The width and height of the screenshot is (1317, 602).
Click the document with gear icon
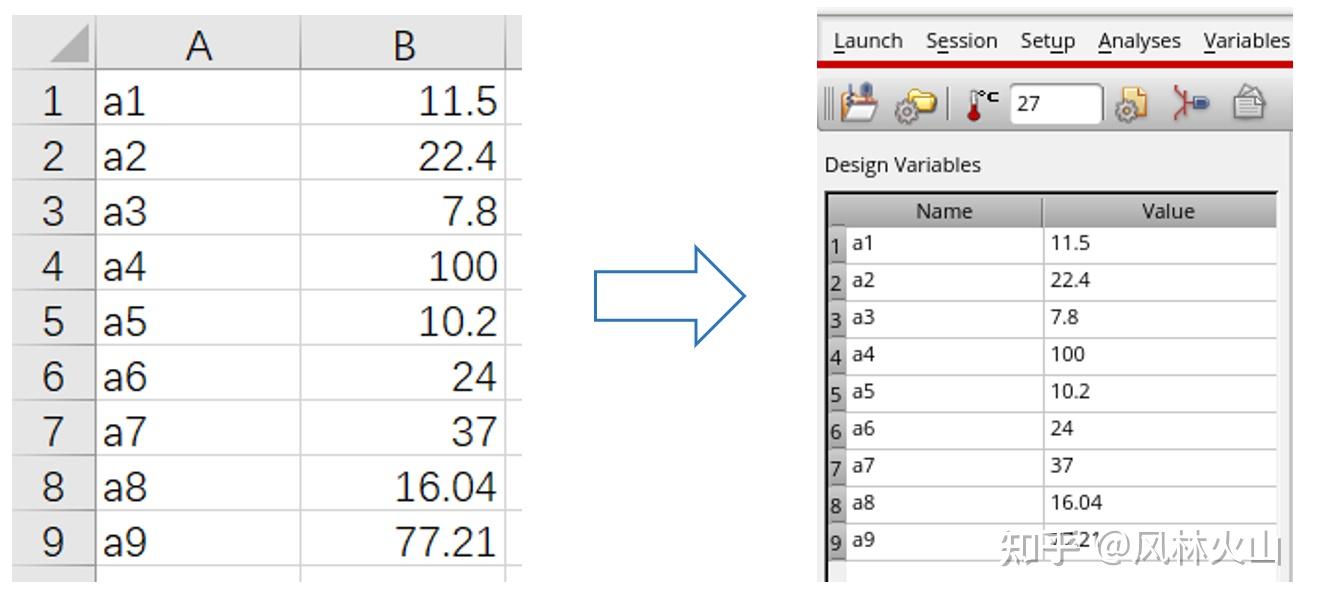pyautogui.click(x=1132, y=103)
